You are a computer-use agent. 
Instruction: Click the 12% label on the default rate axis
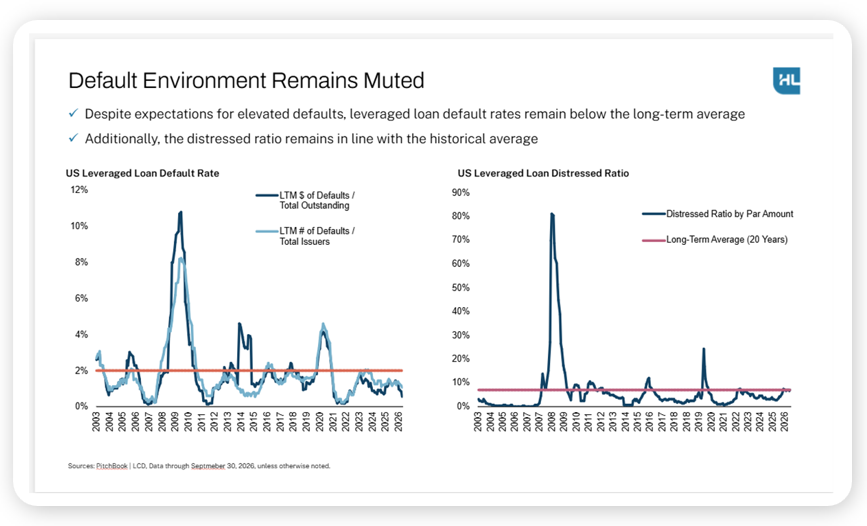(79, 190)
